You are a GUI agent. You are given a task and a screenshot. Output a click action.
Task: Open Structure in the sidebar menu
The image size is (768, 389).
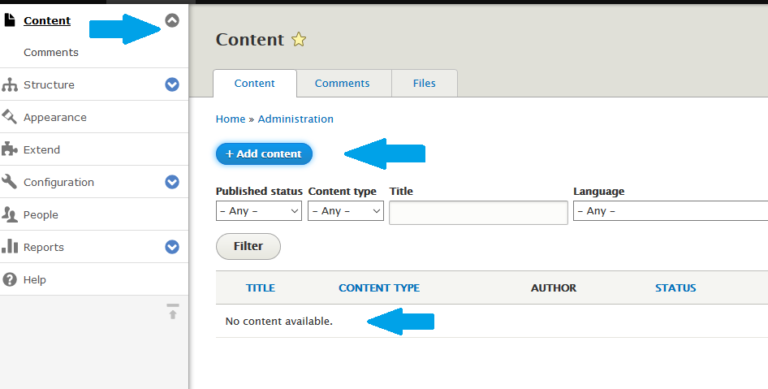[49, 85]
